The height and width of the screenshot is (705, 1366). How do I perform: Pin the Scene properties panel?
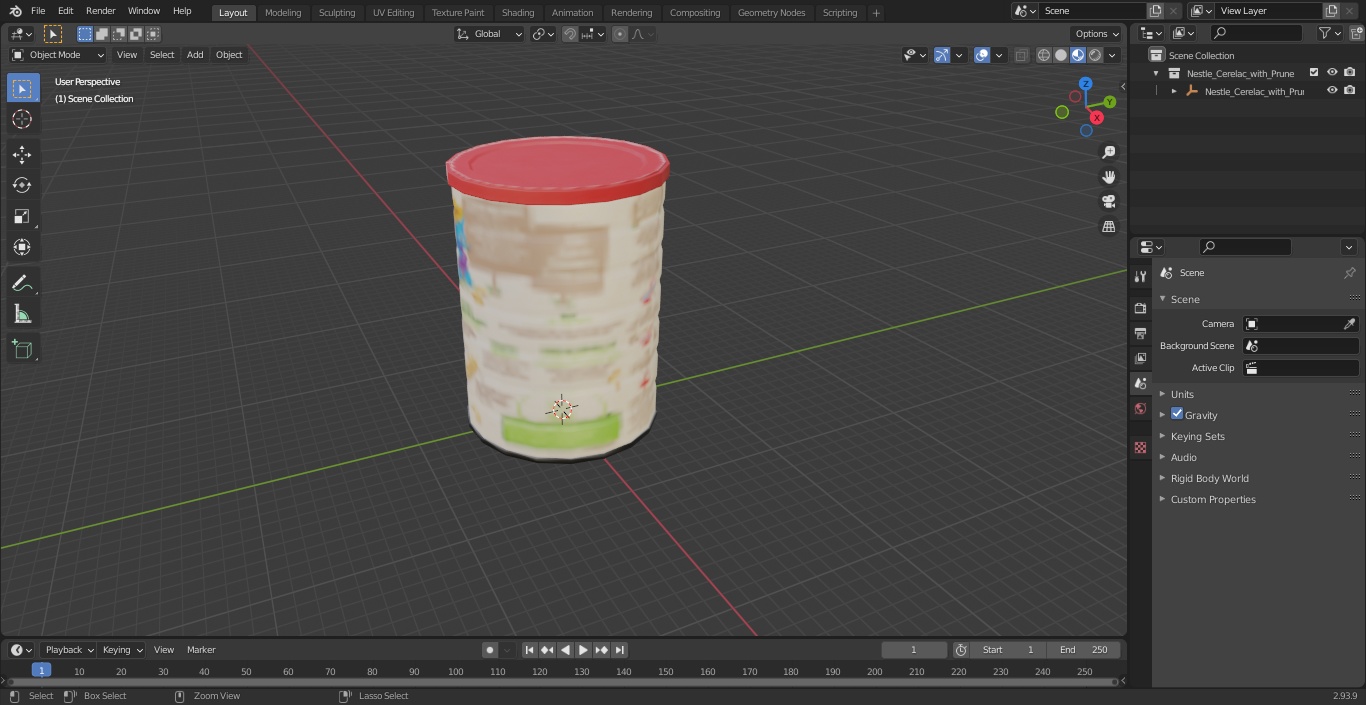(x=1349, y=273)
